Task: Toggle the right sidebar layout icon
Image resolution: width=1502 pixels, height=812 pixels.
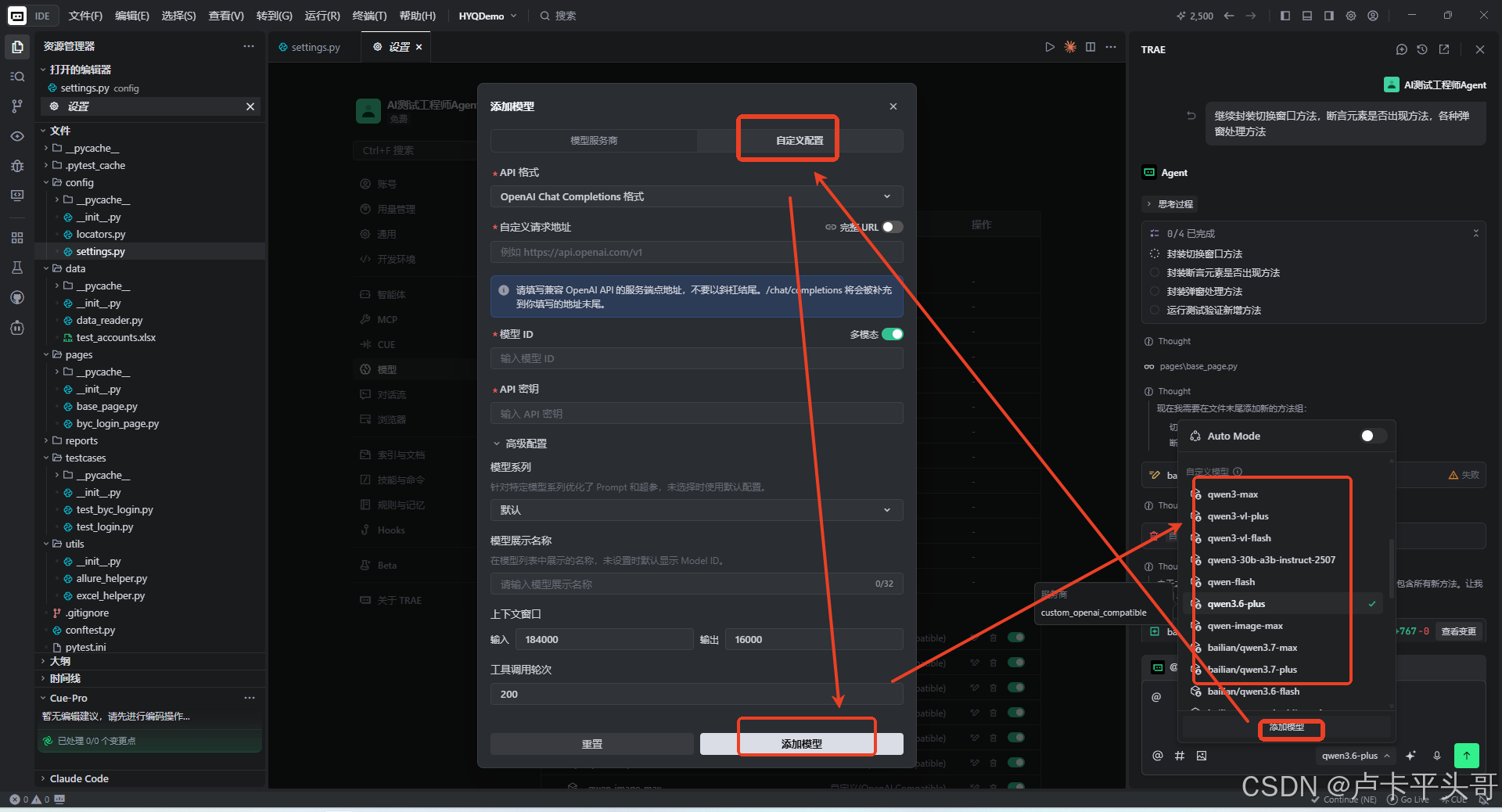Action: click(1329, 16)
